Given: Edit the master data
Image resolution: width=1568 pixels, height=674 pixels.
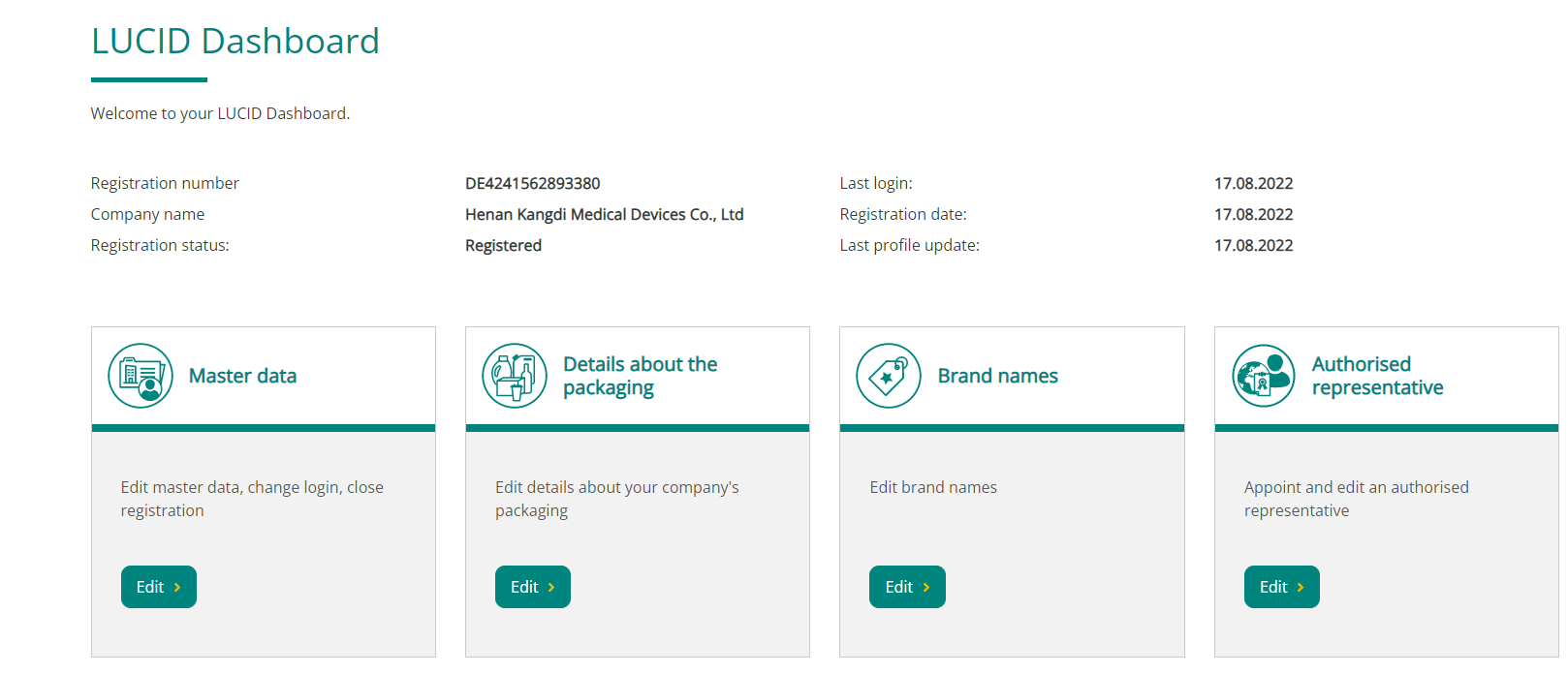Looking at the screenshot, I should click(x=159, y=587).
